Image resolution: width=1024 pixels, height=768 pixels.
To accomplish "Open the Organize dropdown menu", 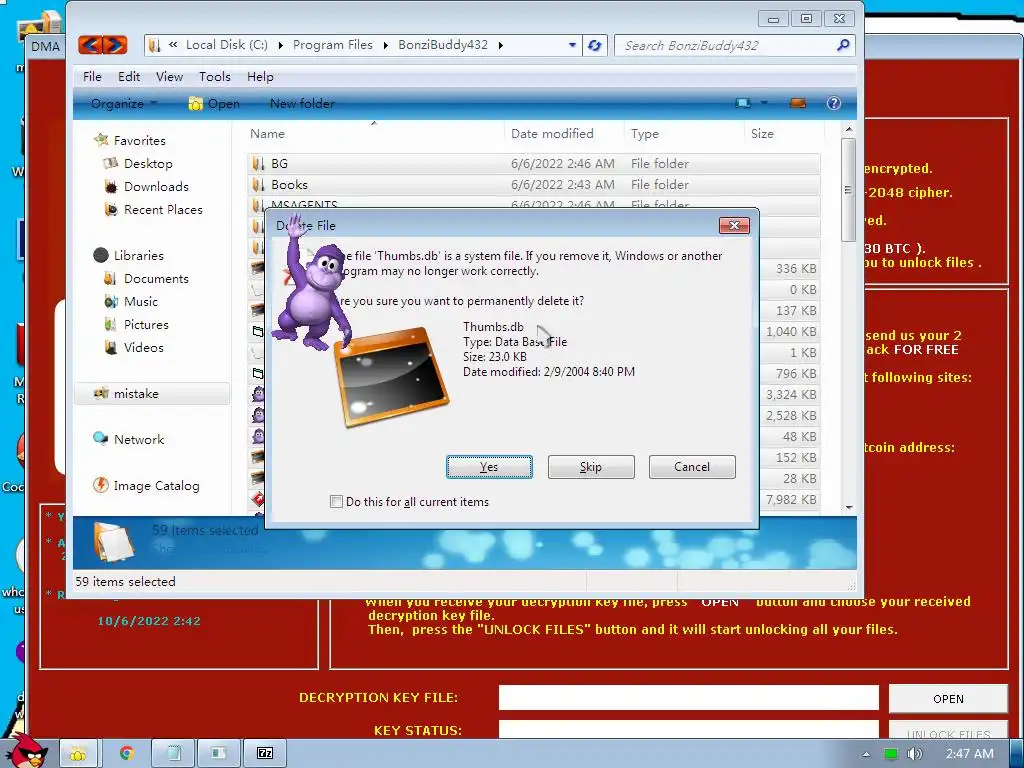I will (124, 103).
